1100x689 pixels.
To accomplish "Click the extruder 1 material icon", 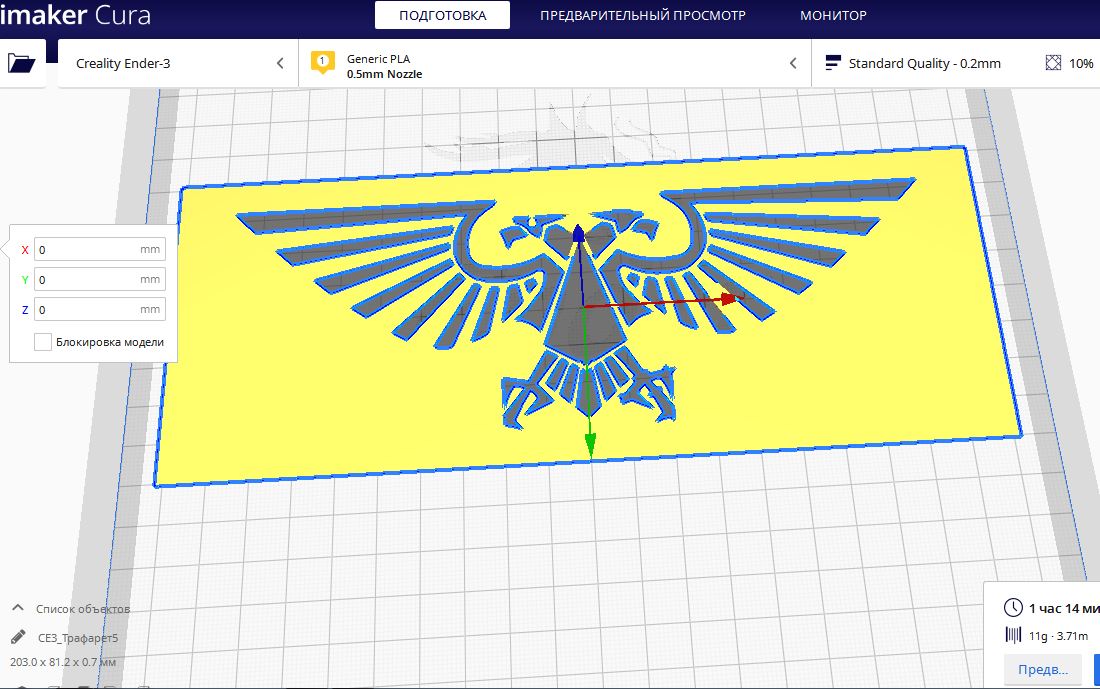I will 323,62.
